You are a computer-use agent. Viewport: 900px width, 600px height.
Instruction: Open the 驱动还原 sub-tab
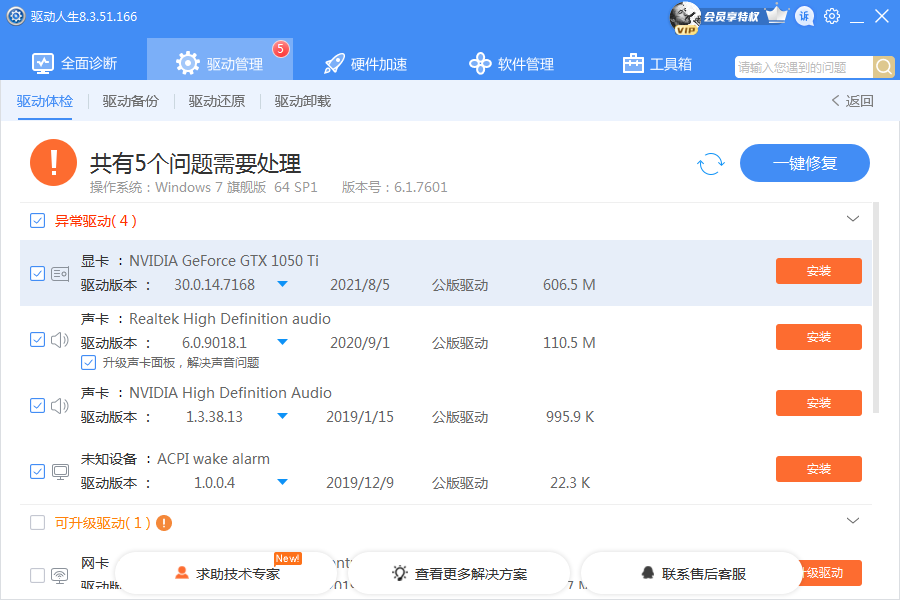pos(217,102)
